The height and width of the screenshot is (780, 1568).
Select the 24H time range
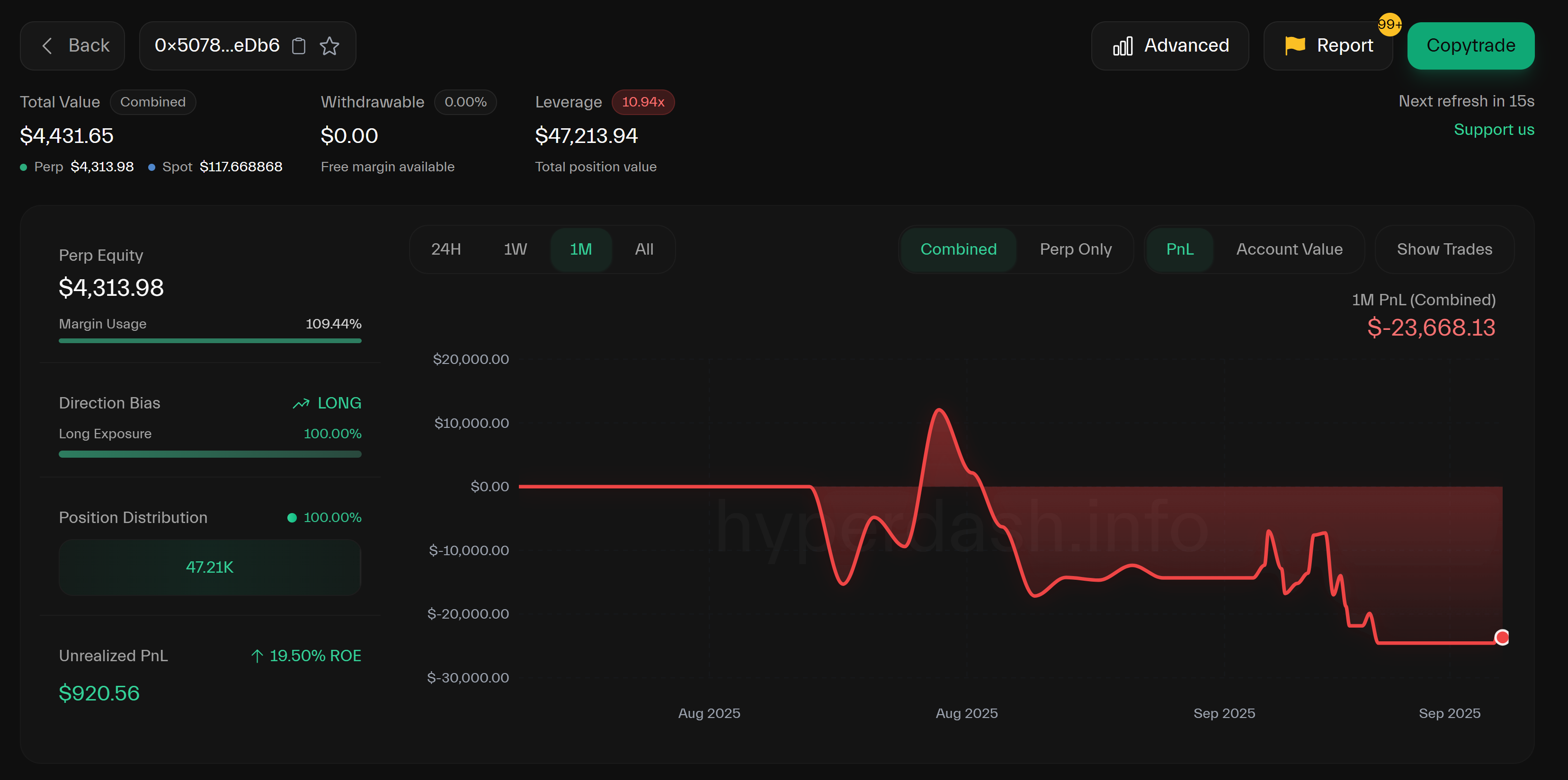(445, 249)
